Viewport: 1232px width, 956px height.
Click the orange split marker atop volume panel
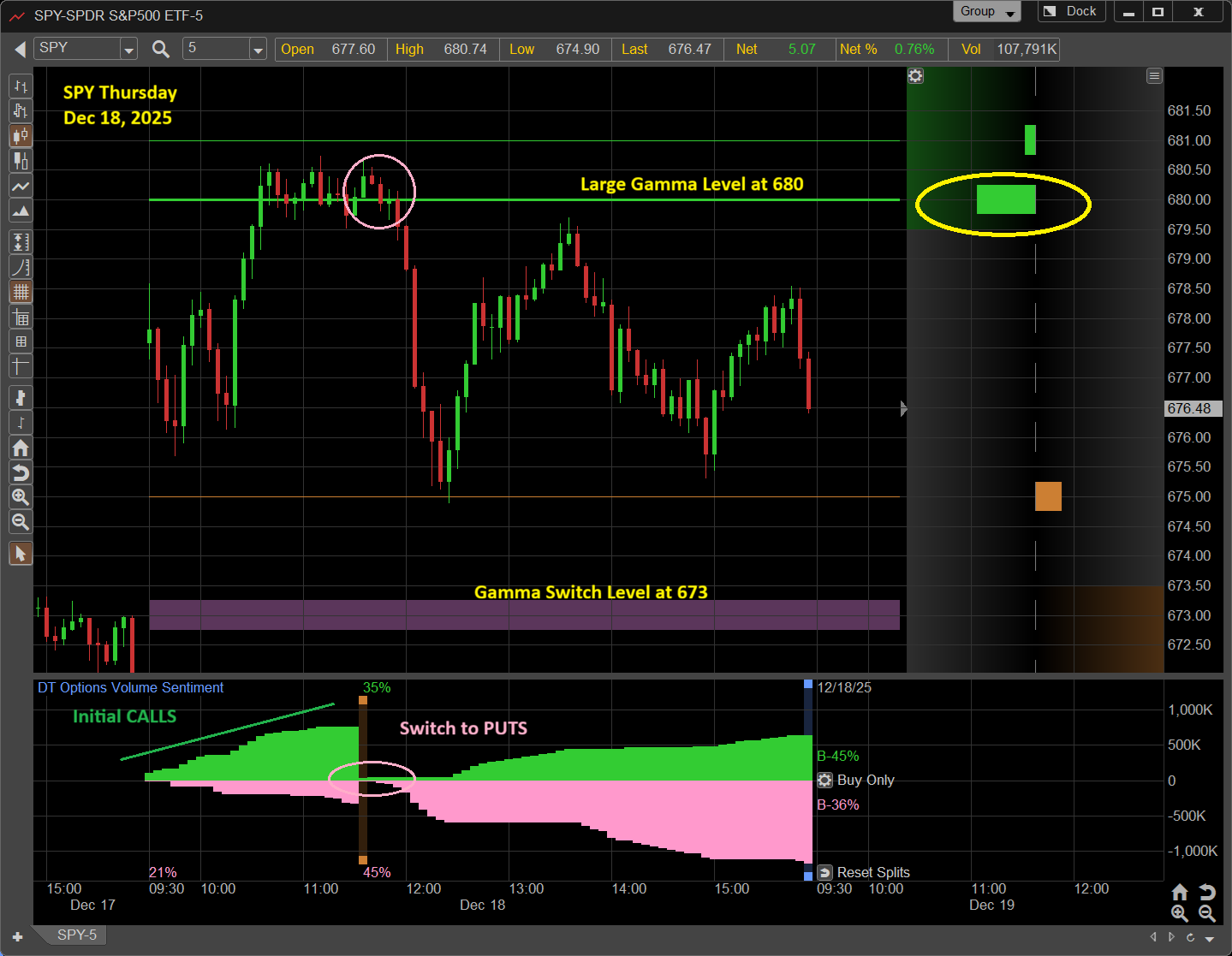pyautogui.click(x=363, y=700)
